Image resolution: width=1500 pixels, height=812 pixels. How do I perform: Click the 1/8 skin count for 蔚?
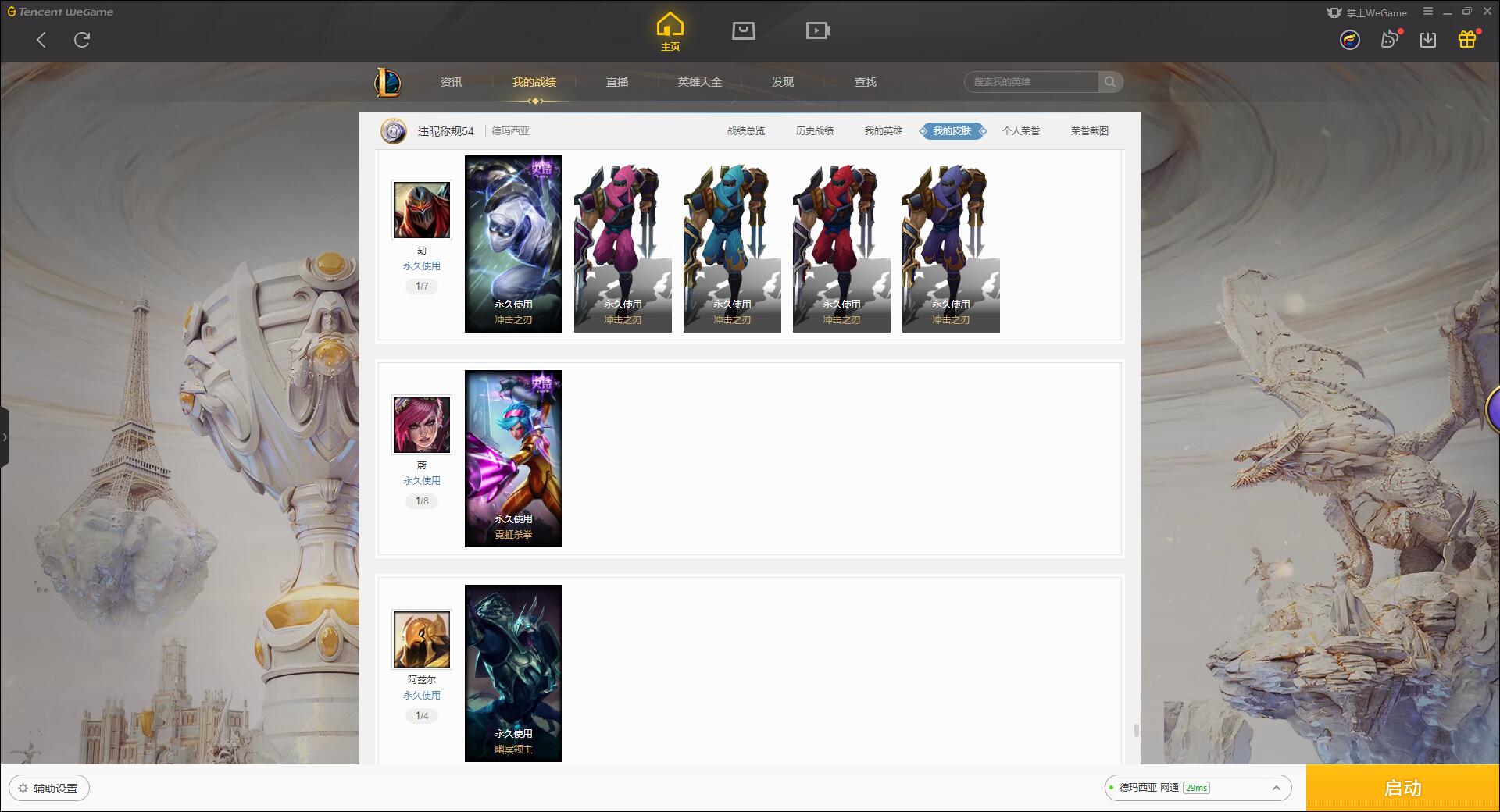coord(422,501)
